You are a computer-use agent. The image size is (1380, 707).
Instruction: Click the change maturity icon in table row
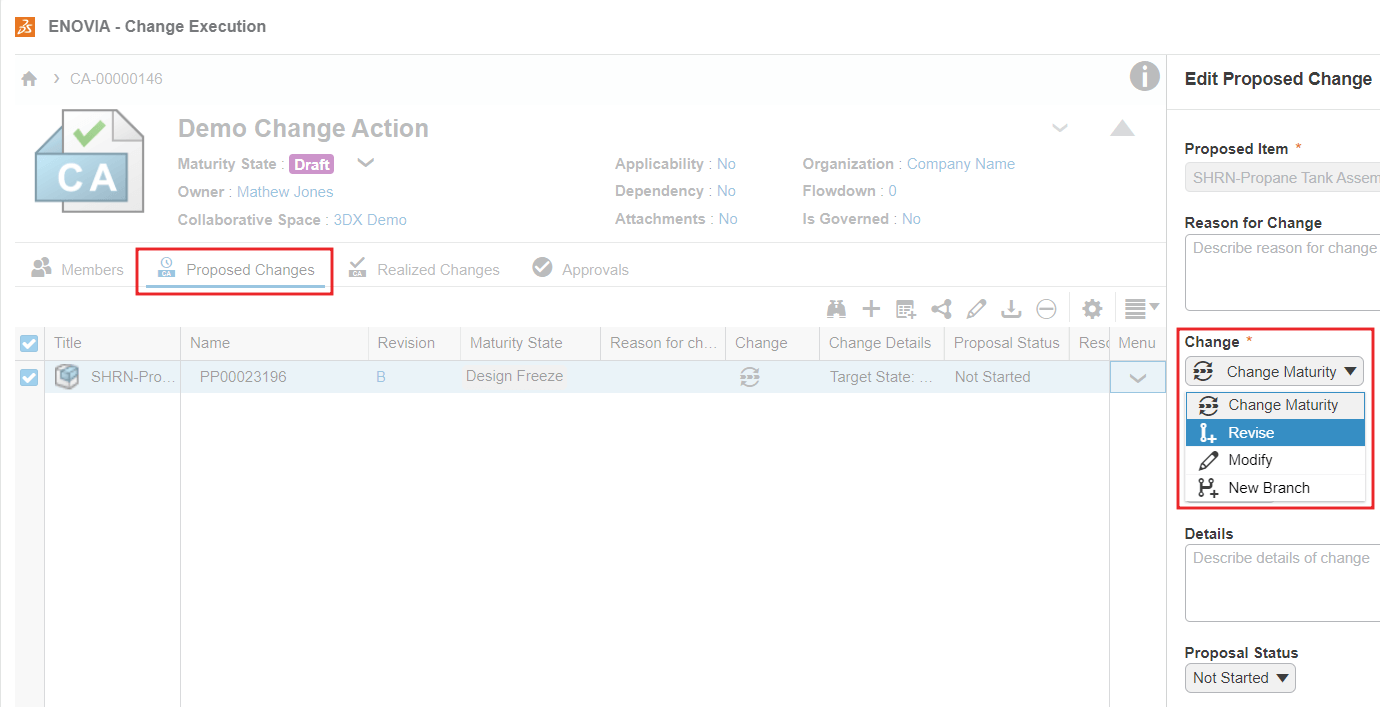tap(750, 377)
